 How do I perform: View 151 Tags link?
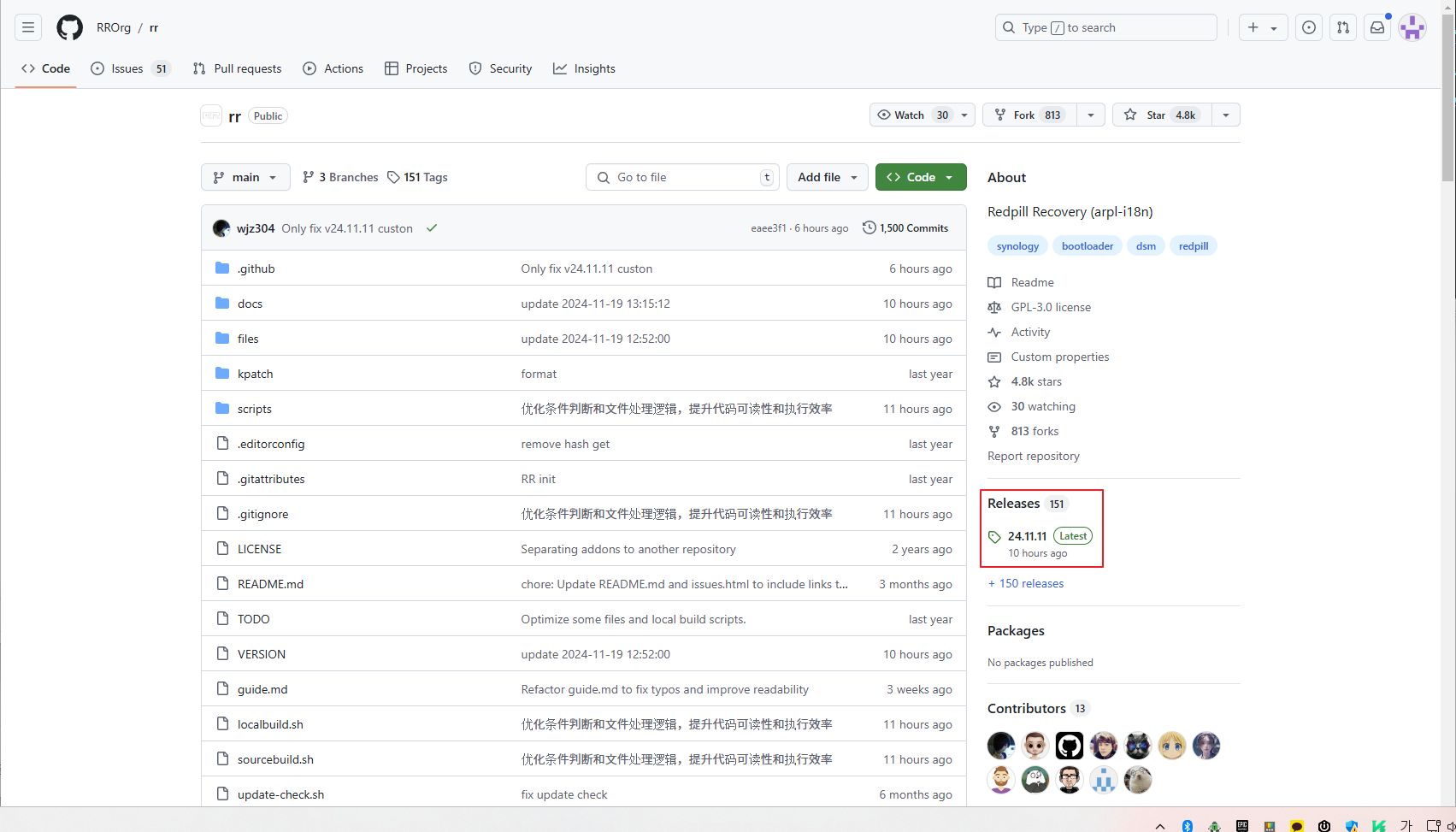click(417, 177)
